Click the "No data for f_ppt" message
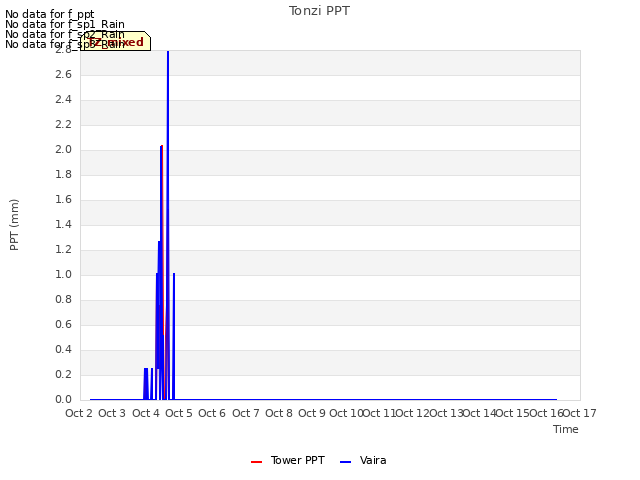Image resolution: width=640 pixels, height=480 pixels. click(49, 14)
